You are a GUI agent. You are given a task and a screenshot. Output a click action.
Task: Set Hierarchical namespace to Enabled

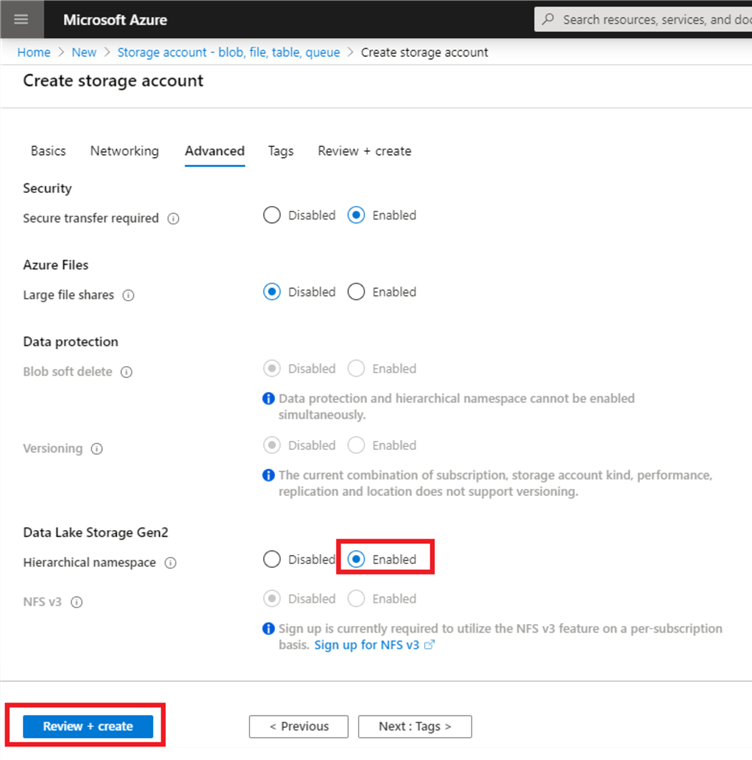tap(356, 559)
